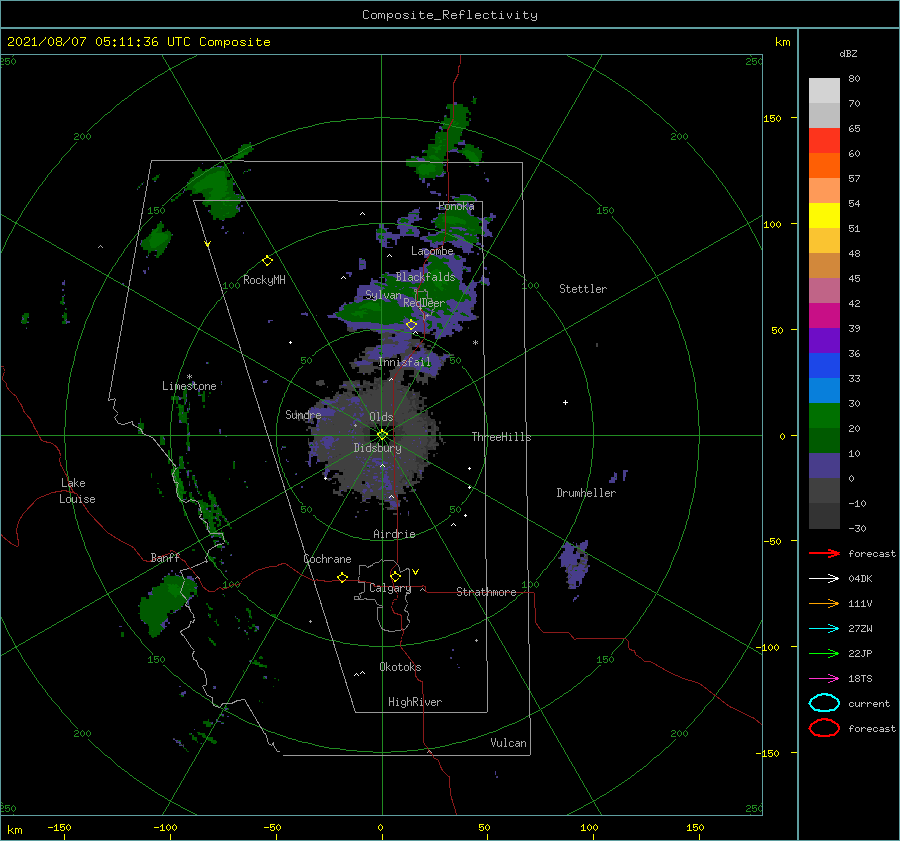Click the asterisk marker east of Innisfail
The image size is (900, 841).
(475, 343)
